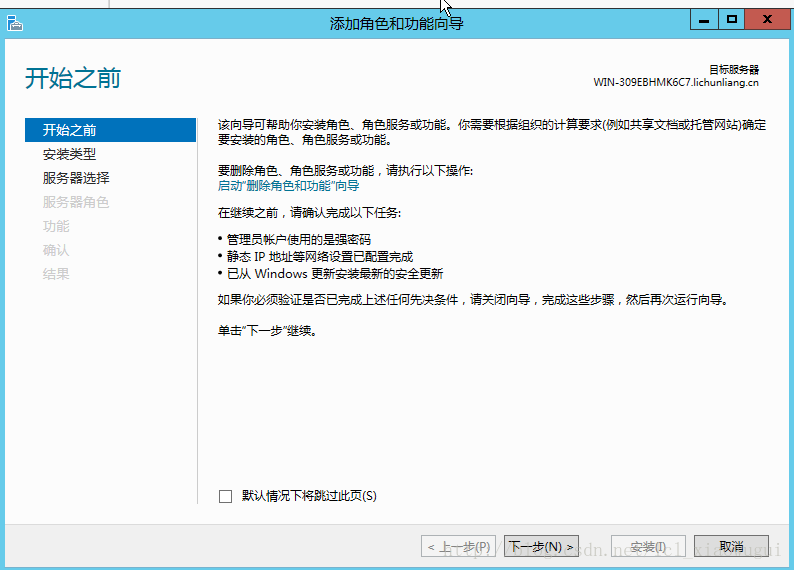Click the 管理员帐户使用的是强密码 bullet text

pos(299,239)
